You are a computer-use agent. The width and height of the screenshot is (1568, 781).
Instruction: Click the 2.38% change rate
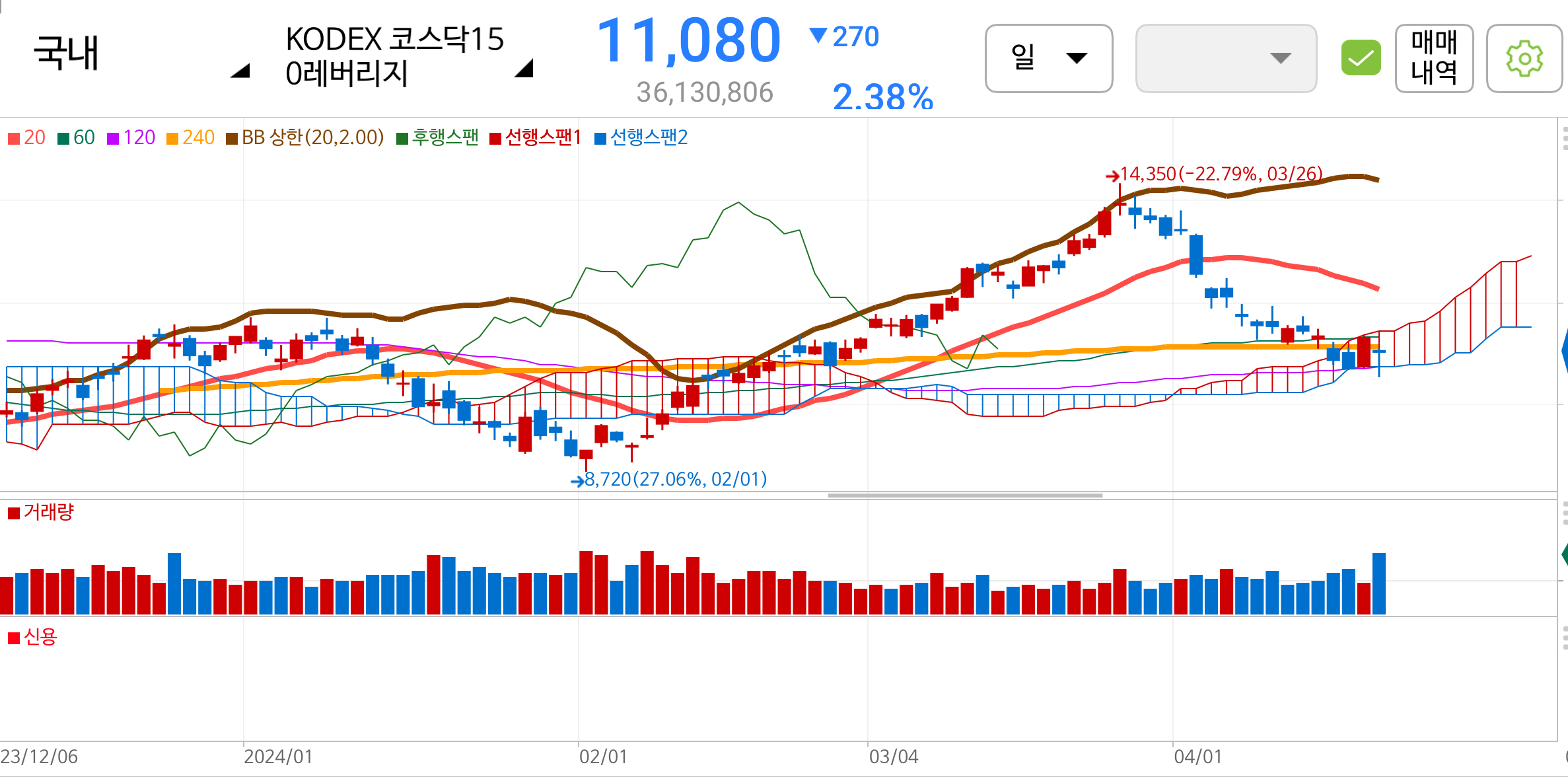pos(882,96)
